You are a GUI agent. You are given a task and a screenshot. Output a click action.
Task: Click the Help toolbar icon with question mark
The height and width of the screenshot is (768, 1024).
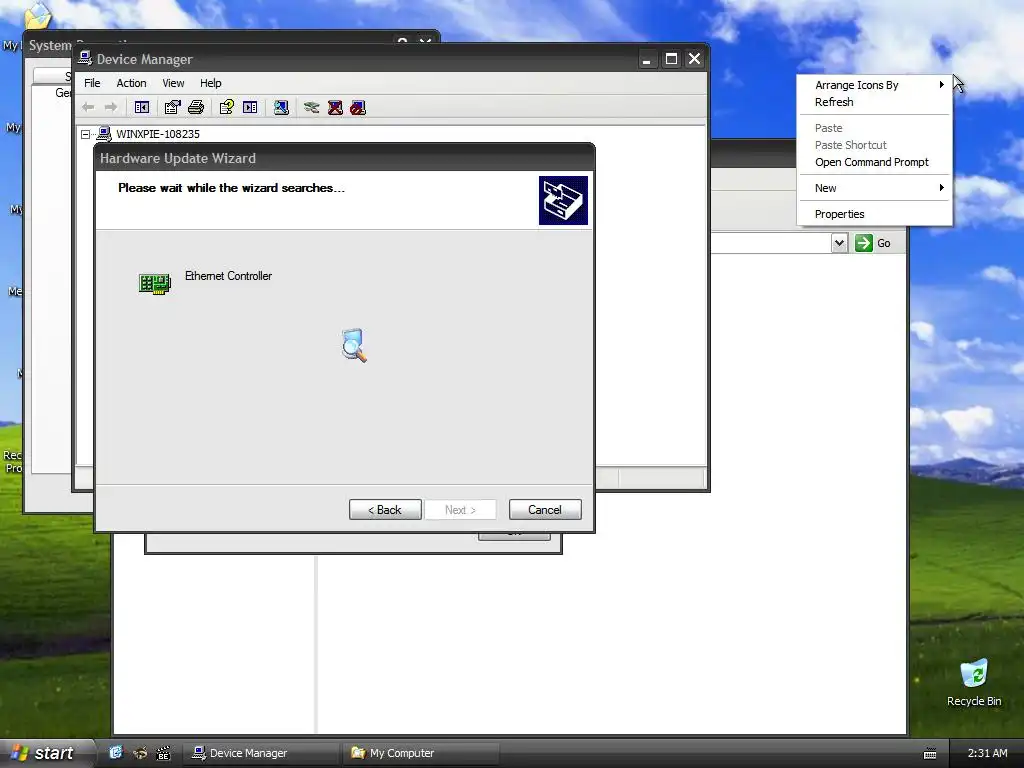227,107
